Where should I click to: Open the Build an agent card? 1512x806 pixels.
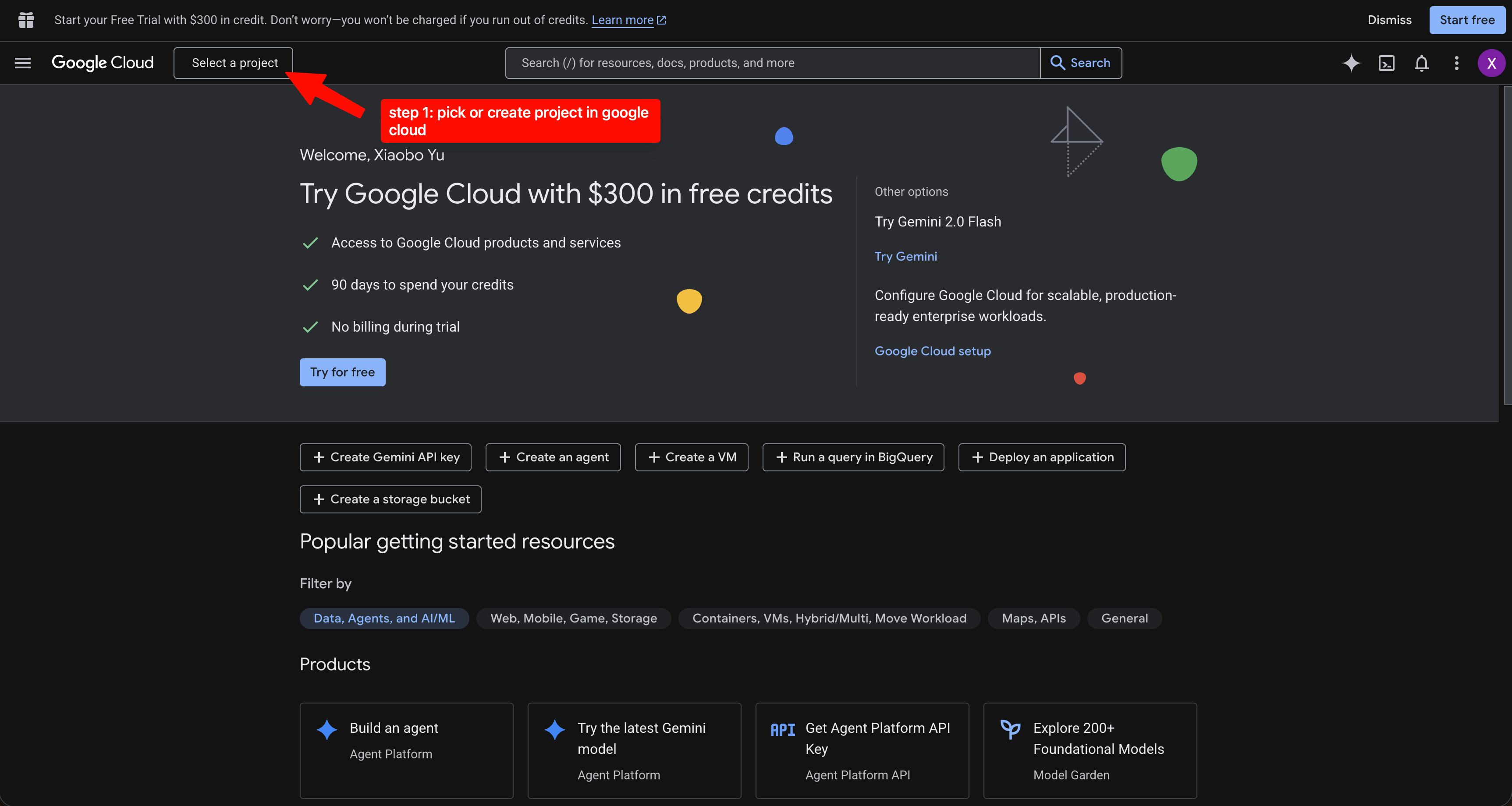coord(407,751)
